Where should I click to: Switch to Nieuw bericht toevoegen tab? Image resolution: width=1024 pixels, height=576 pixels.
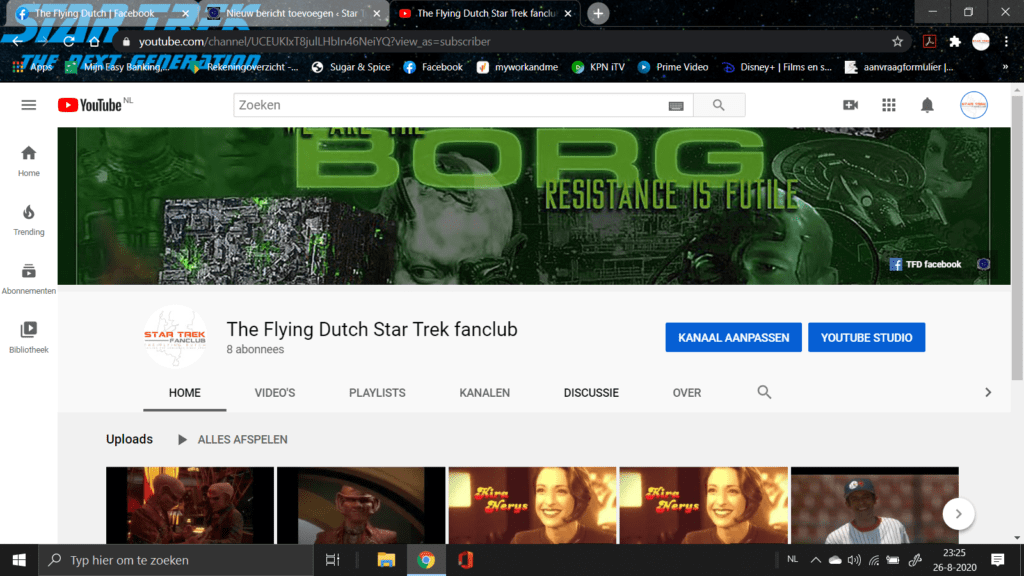click(x=292, y=13)
